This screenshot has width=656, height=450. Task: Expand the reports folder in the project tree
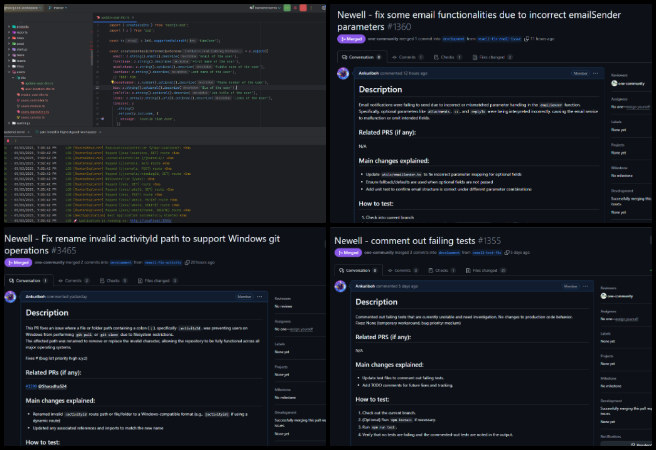click(9, 32)
